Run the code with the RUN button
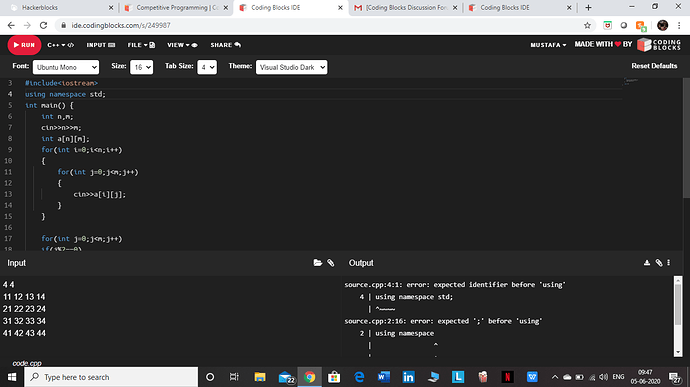This screenshot has width=690, height=387. [24, 45]
